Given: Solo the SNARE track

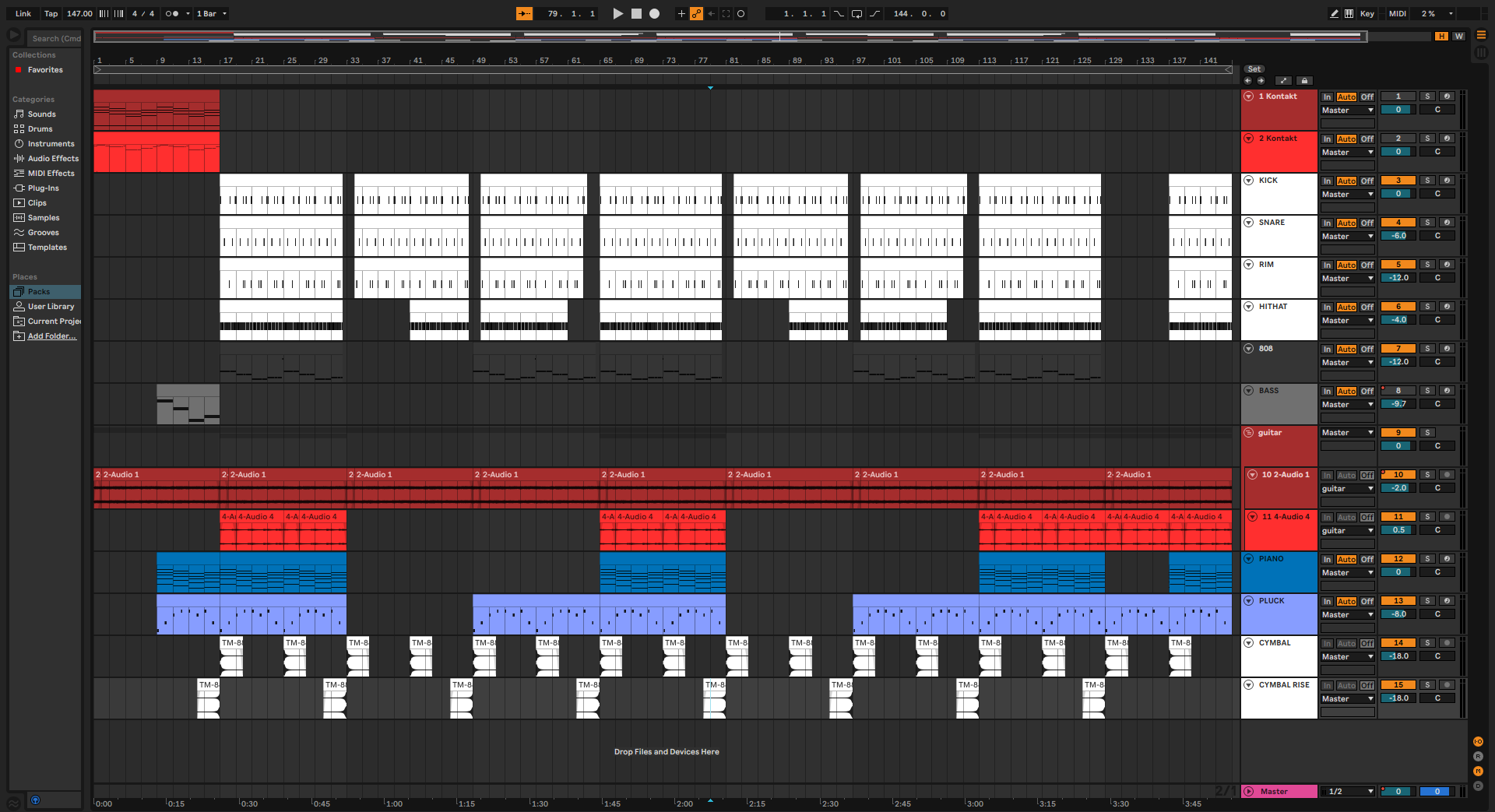Looking at the screenshot, I should (1427, 222).
